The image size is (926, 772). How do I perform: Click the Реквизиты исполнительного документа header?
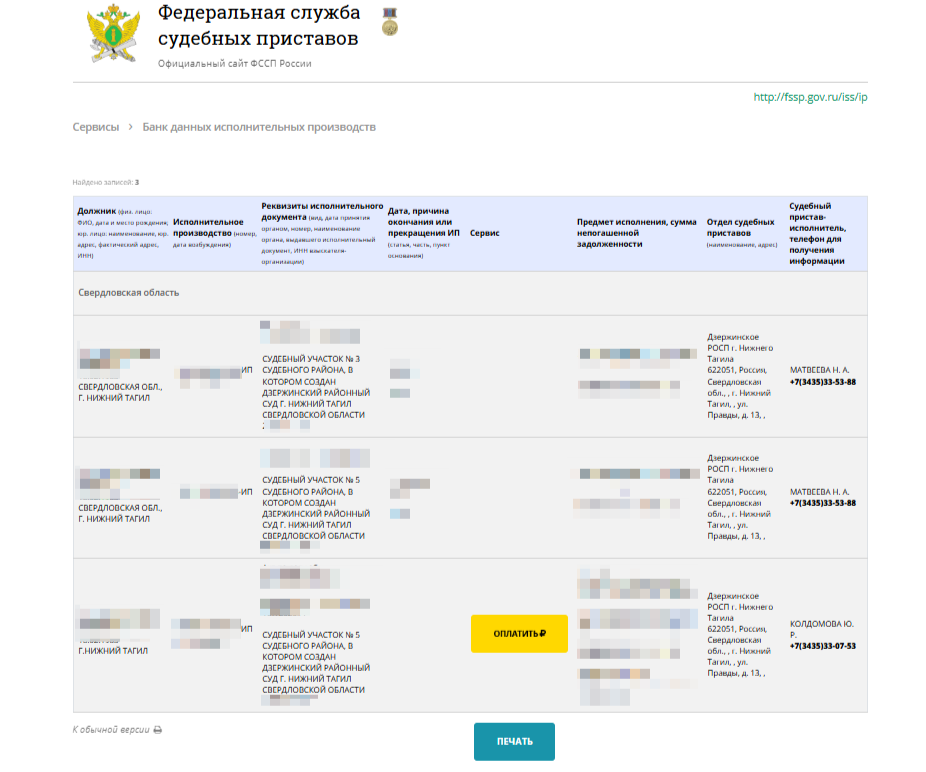322,233
